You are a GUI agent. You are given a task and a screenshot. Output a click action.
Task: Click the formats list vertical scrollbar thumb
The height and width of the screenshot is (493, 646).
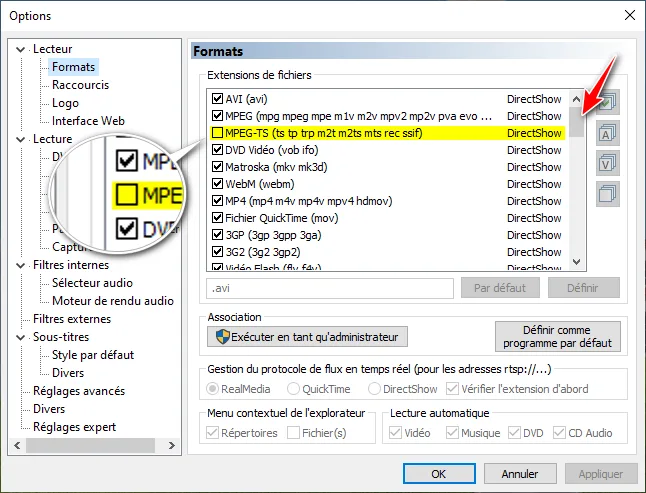coord(576,122)
